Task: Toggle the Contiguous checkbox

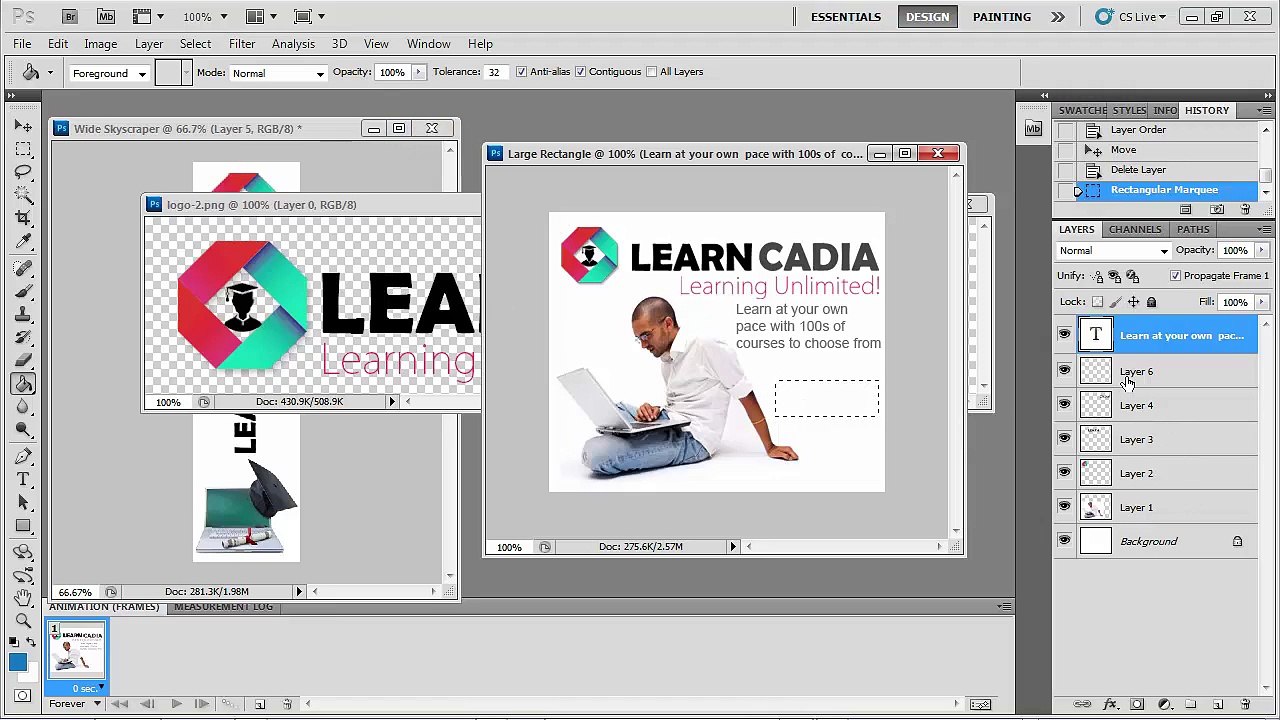Action: tap(580, 72)
